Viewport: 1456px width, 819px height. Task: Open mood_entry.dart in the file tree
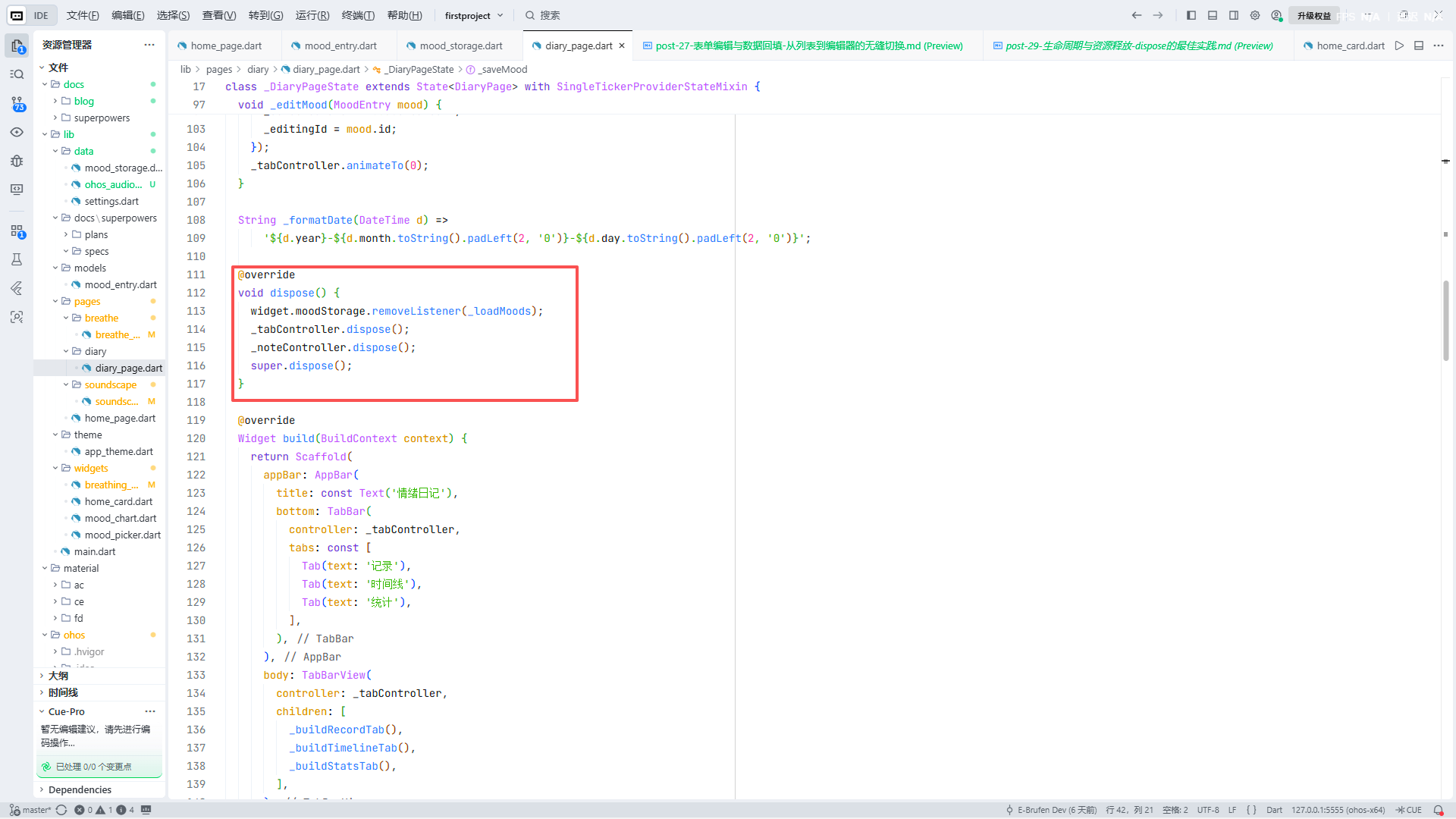tap(120, 284)
